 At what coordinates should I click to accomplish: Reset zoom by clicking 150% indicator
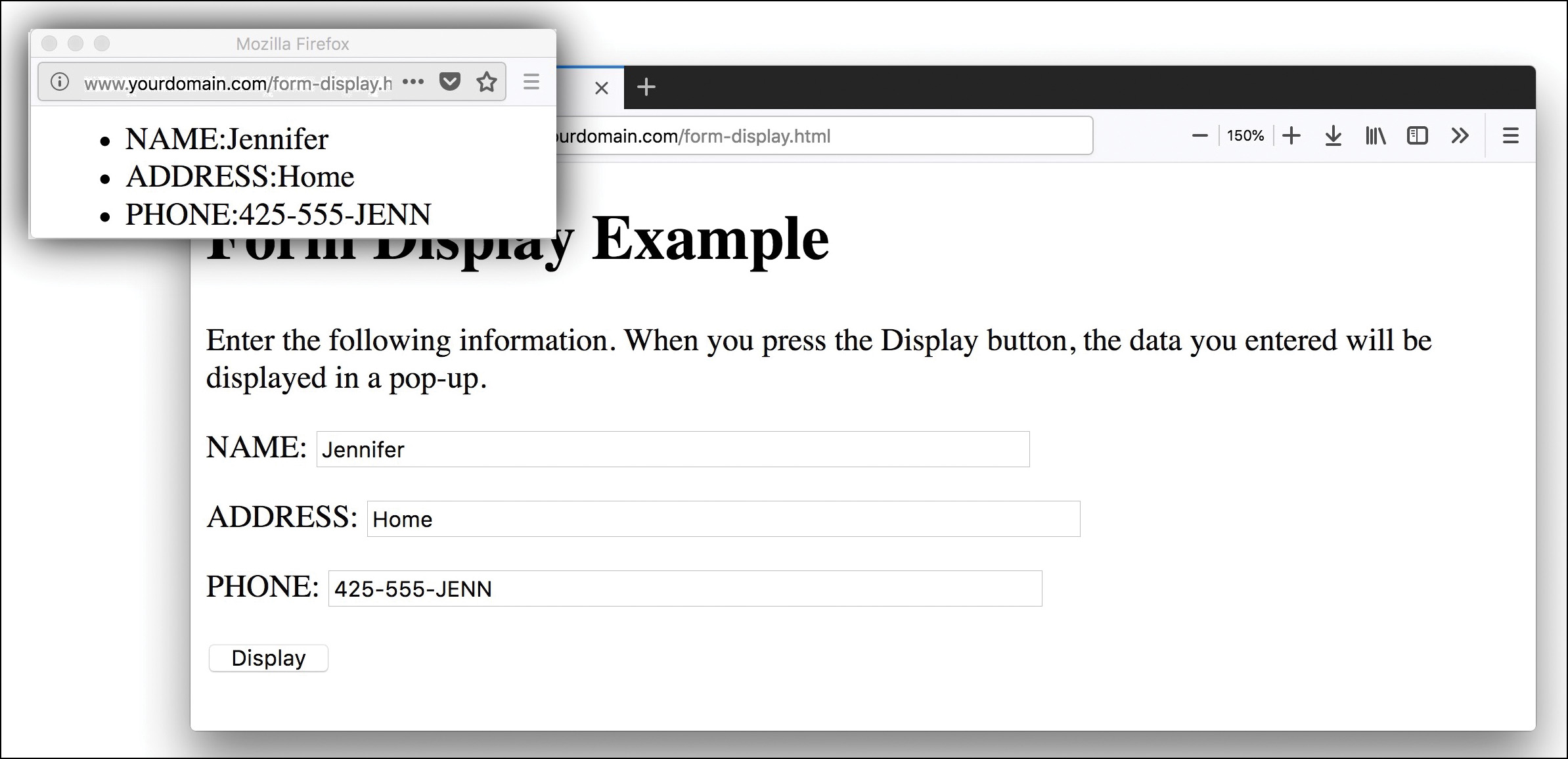[1245, 135]
